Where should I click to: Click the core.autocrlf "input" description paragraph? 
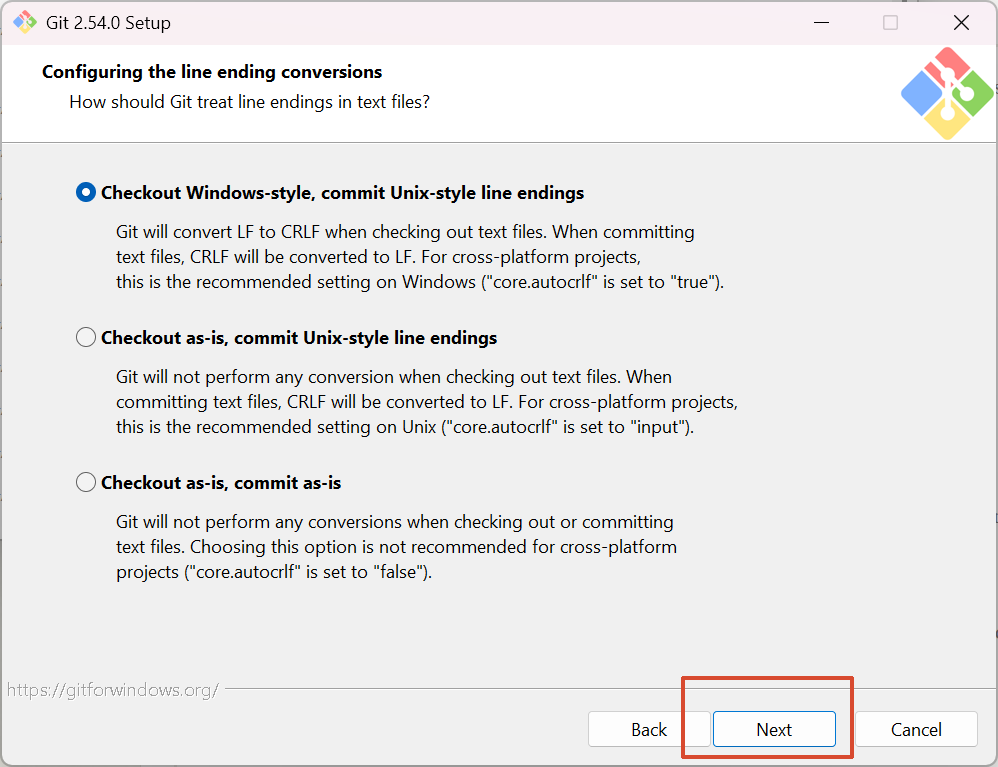(426, 402)
